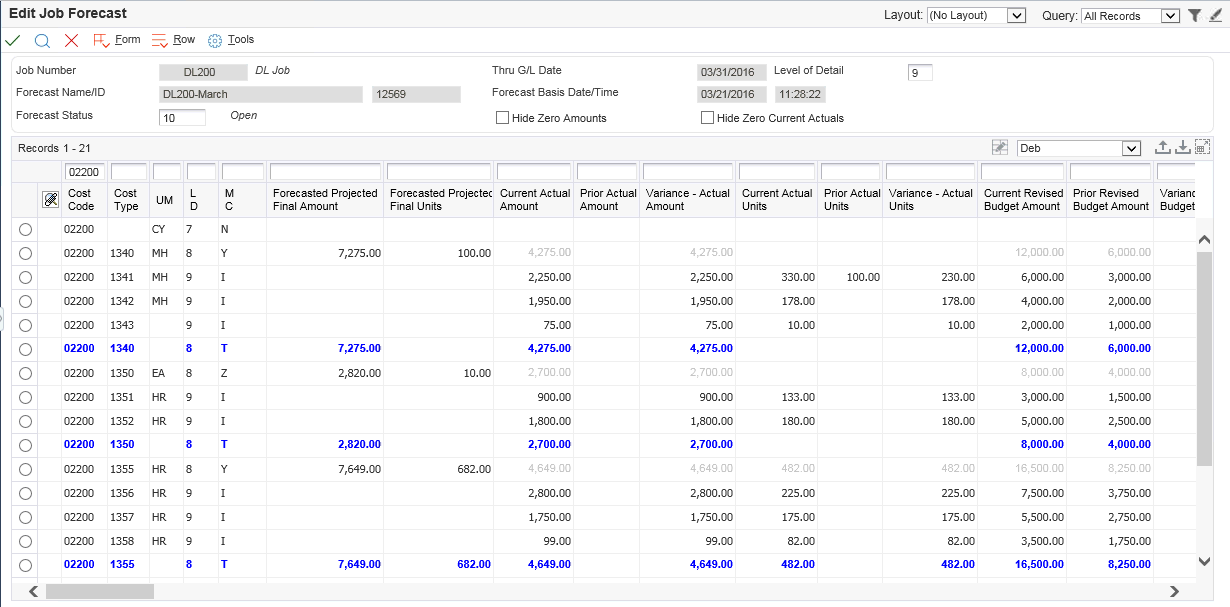The height and width of the screenshot is (607, 1230).
Task: Click the 7,275.00 cell in cost type 1340 Y row
Action: 325,253
